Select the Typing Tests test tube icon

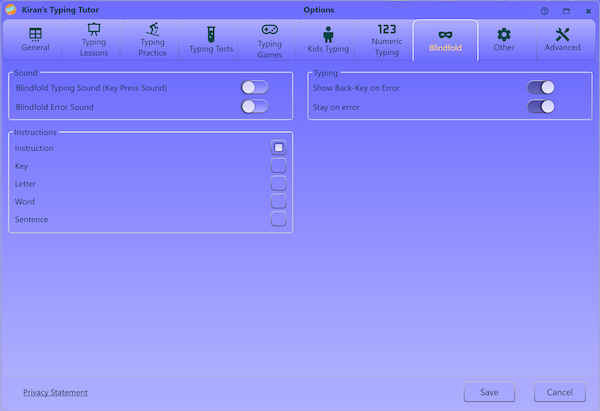(x=211, y=34)
